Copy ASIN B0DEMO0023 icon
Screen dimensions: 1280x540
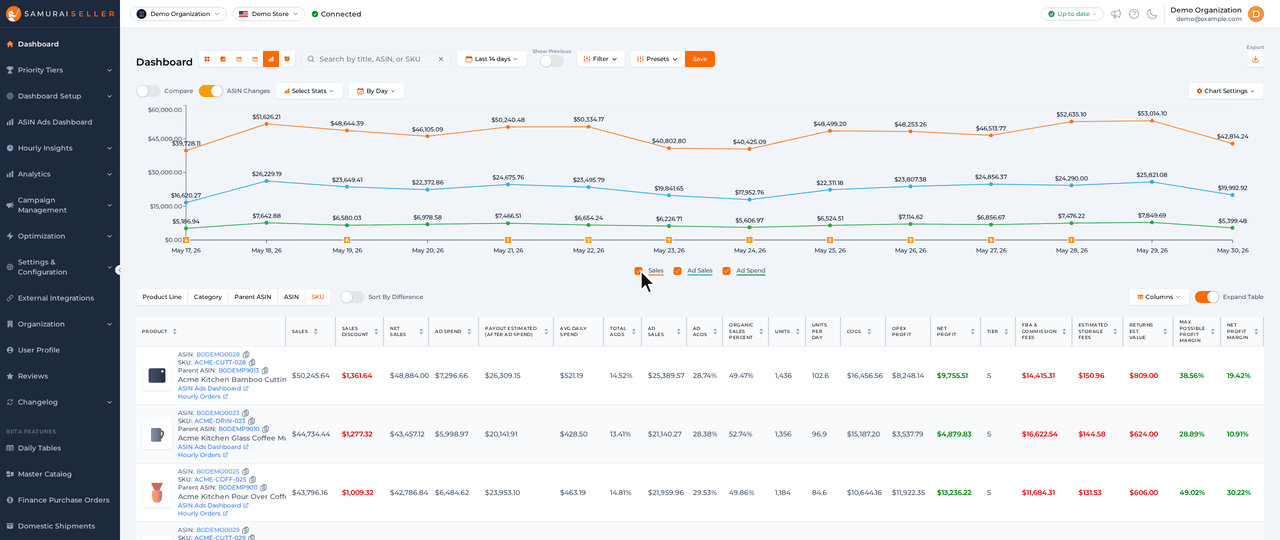(246, 413)
